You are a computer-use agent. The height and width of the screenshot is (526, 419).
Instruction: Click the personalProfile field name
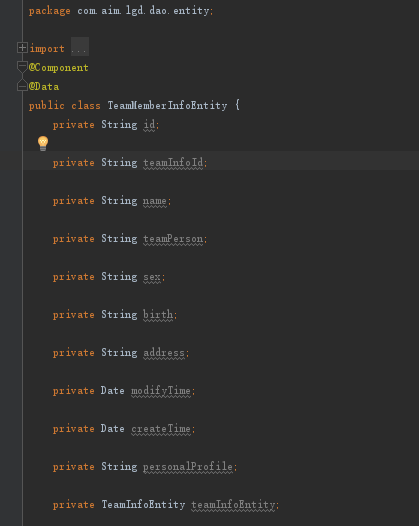(x=188, y=467)
